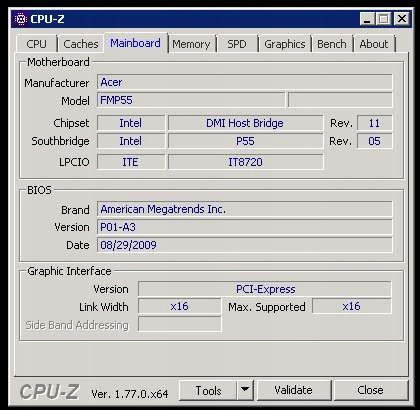This screenshot has height=410, width=420.
Task: Click the CPU-Z title bar icon
Action: pyautogui.click(x=21, y=19)
